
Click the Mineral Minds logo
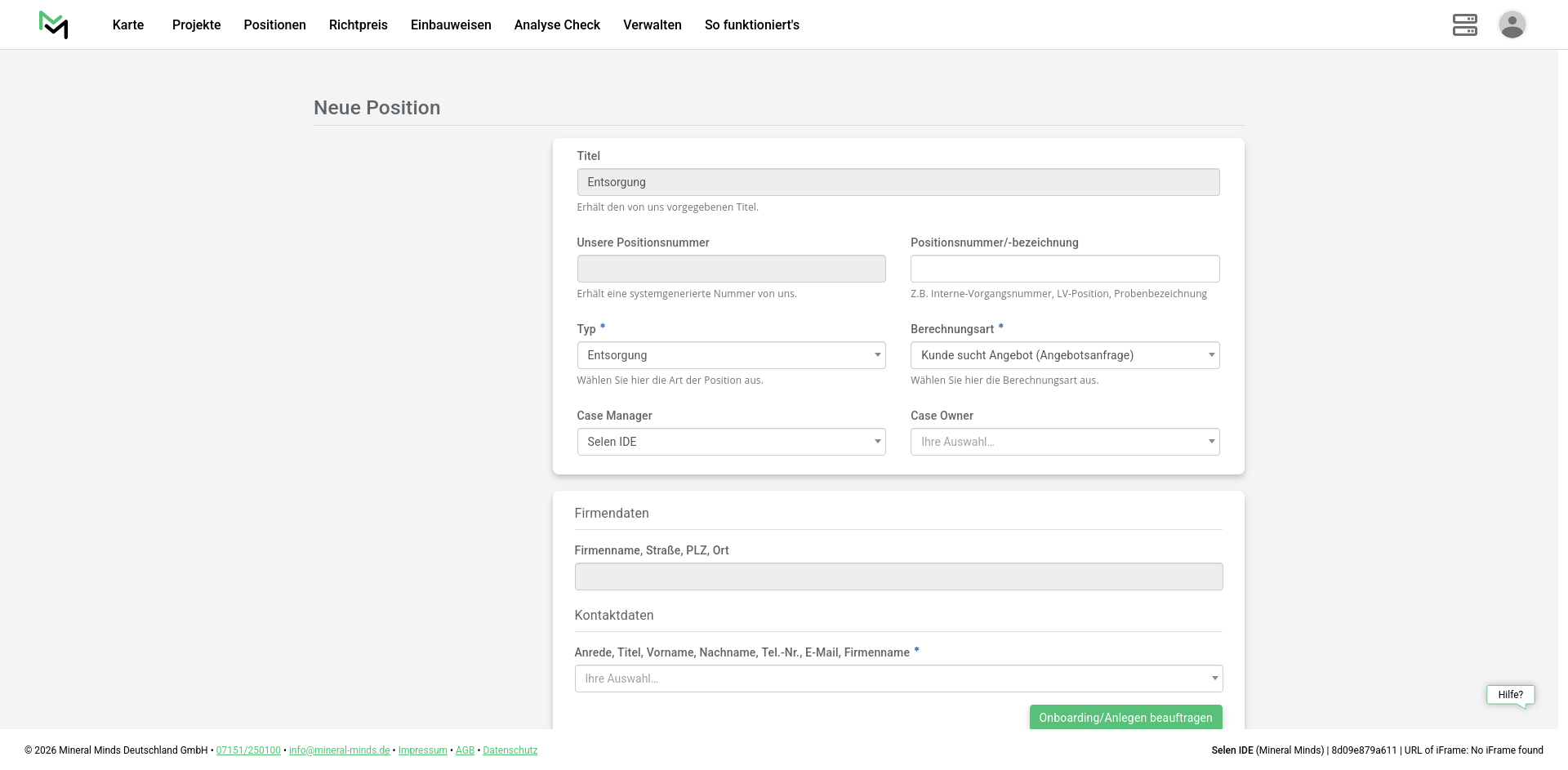point(54,24)
